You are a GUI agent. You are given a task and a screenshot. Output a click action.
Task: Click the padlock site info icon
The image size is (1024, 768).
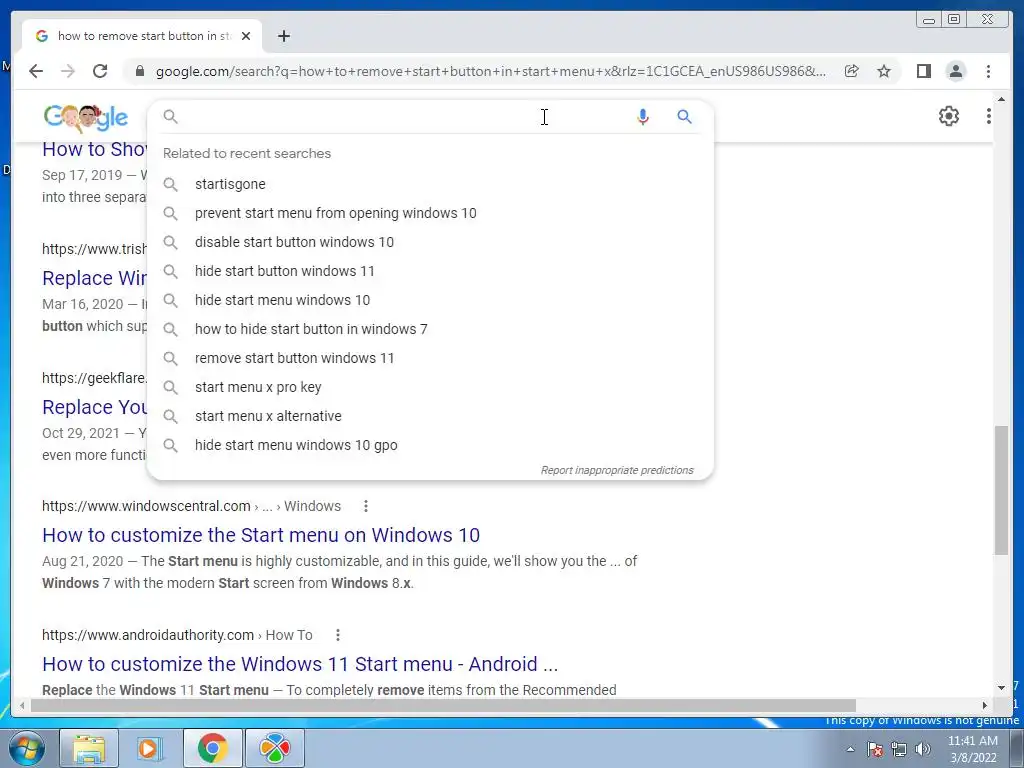tap(139, 71)
